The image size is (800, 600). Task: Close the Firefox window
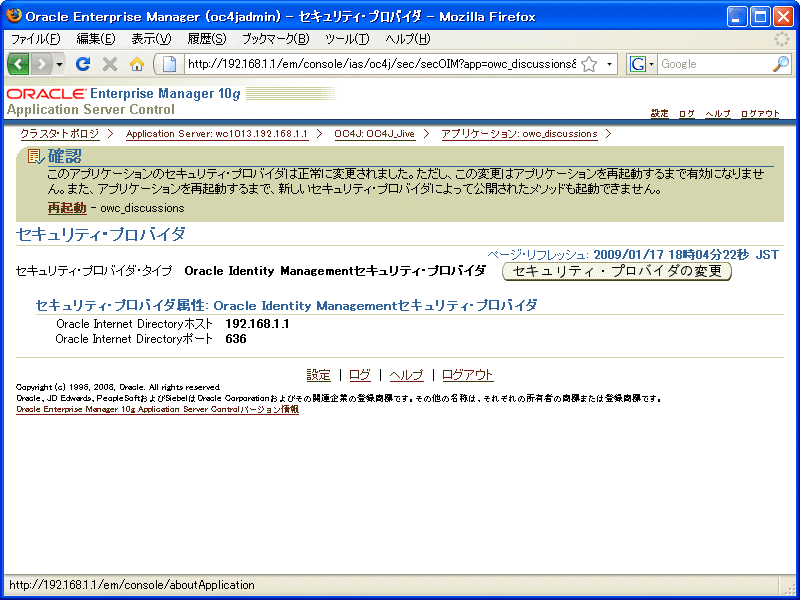click(x=784, y=17)
